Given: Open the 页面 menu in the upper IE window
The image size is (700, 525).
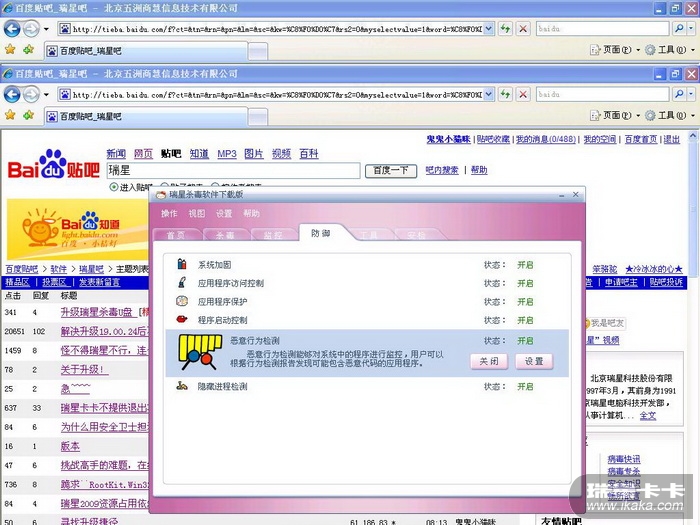Looking at the screenshot, I should click(615, 50).
